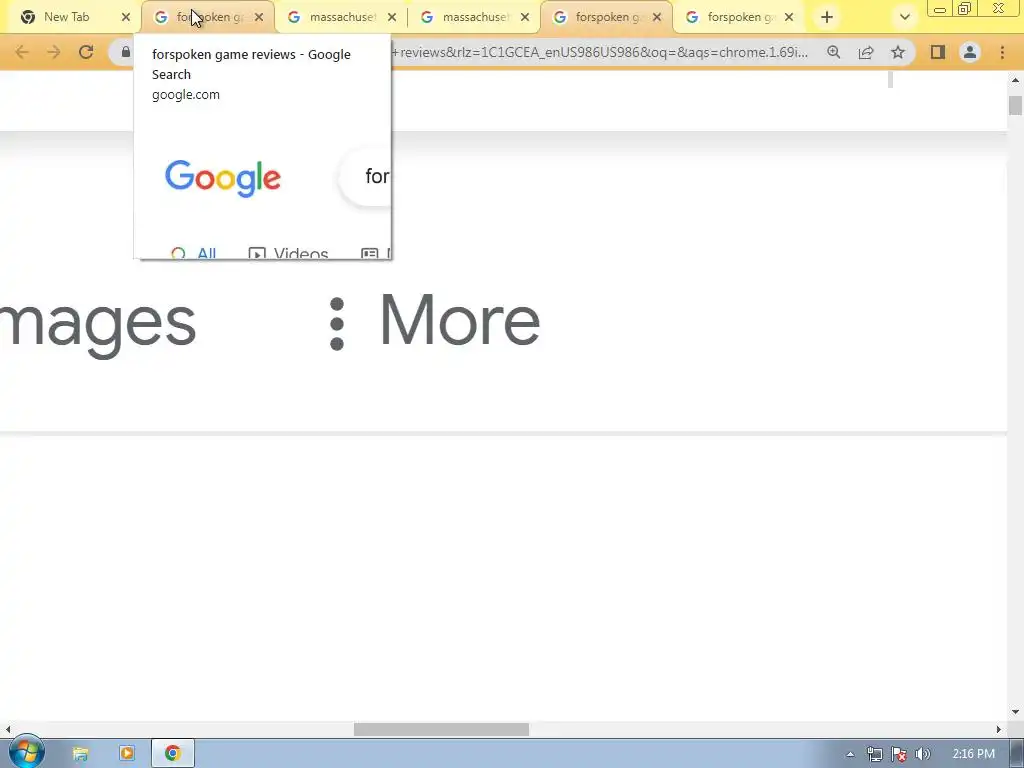The image size is (1024, 768).
Task: Close the last forspoken tab
Action: point(789,18)
